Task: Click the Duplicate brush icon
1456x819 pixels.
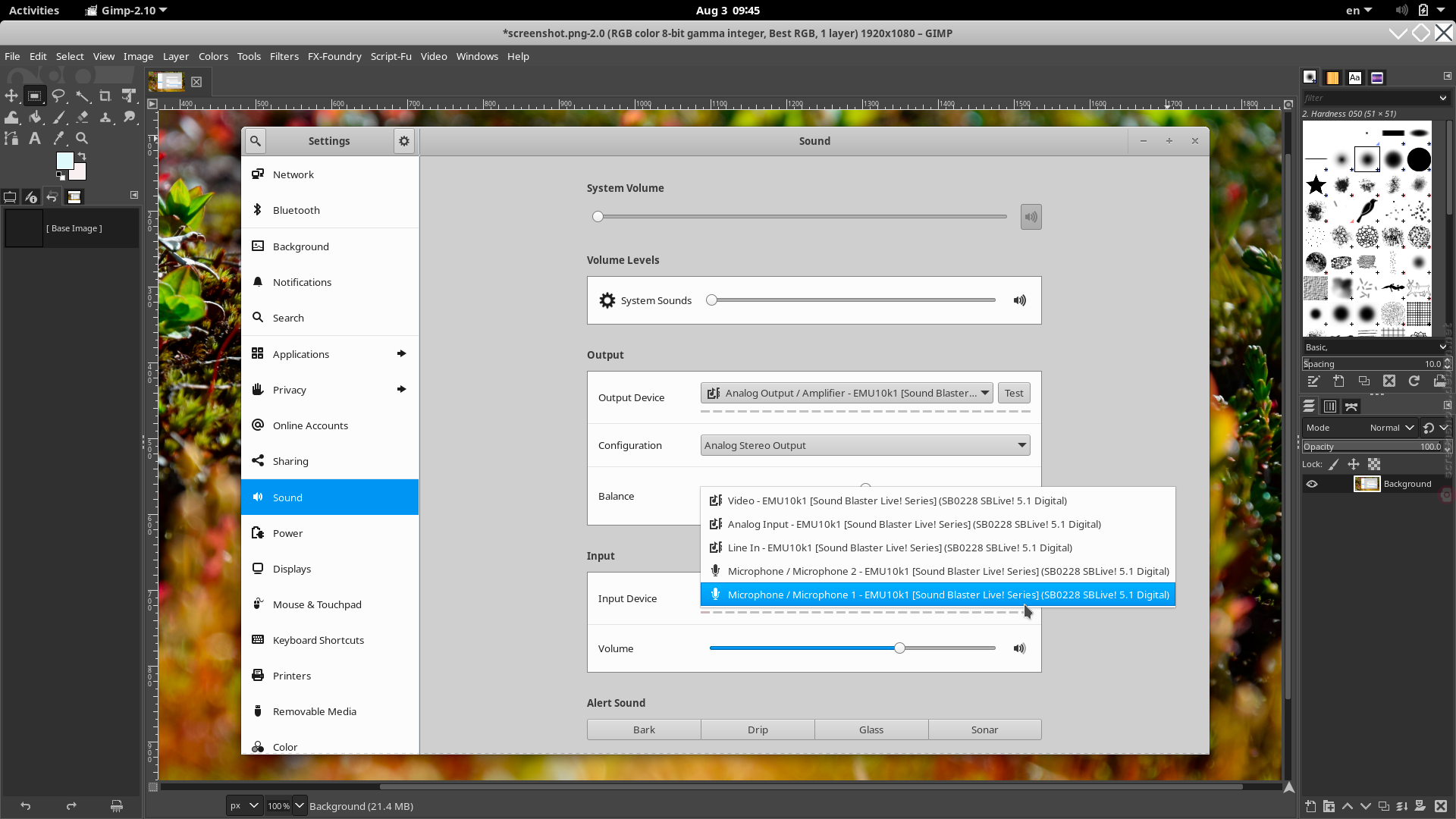Action: tap(1364, 381)
